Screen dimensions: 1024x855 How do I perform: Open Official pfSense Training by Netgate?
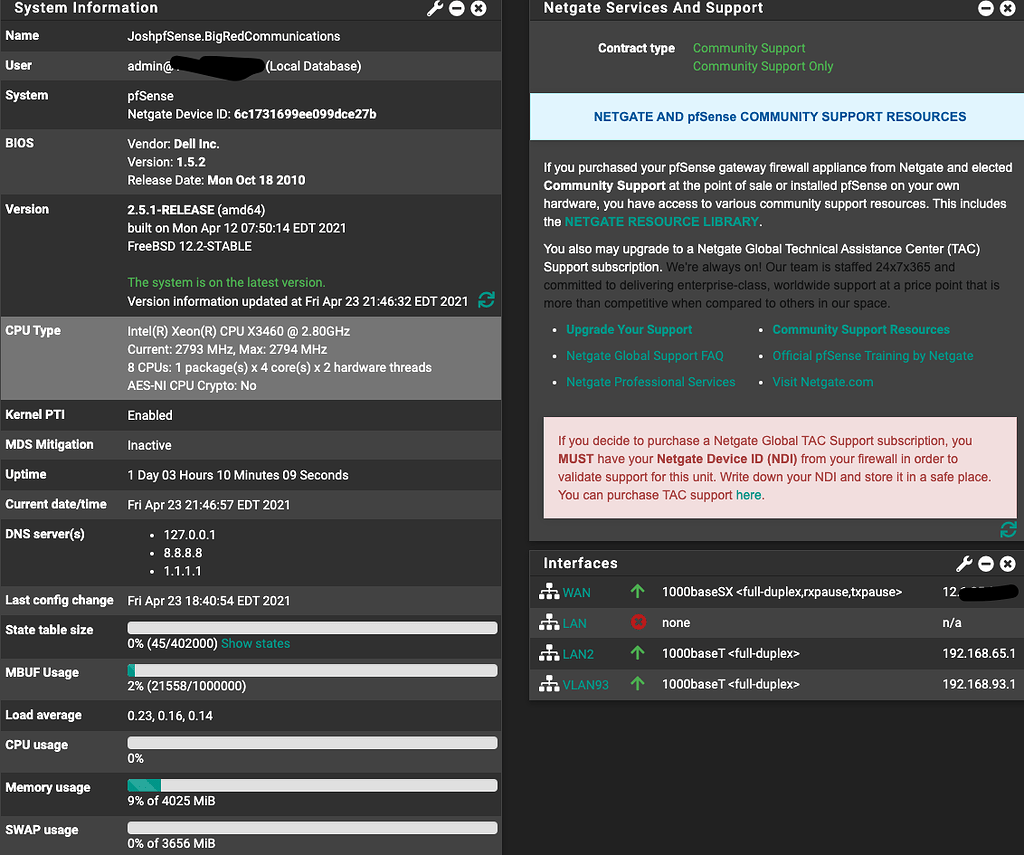coord(872,356)
